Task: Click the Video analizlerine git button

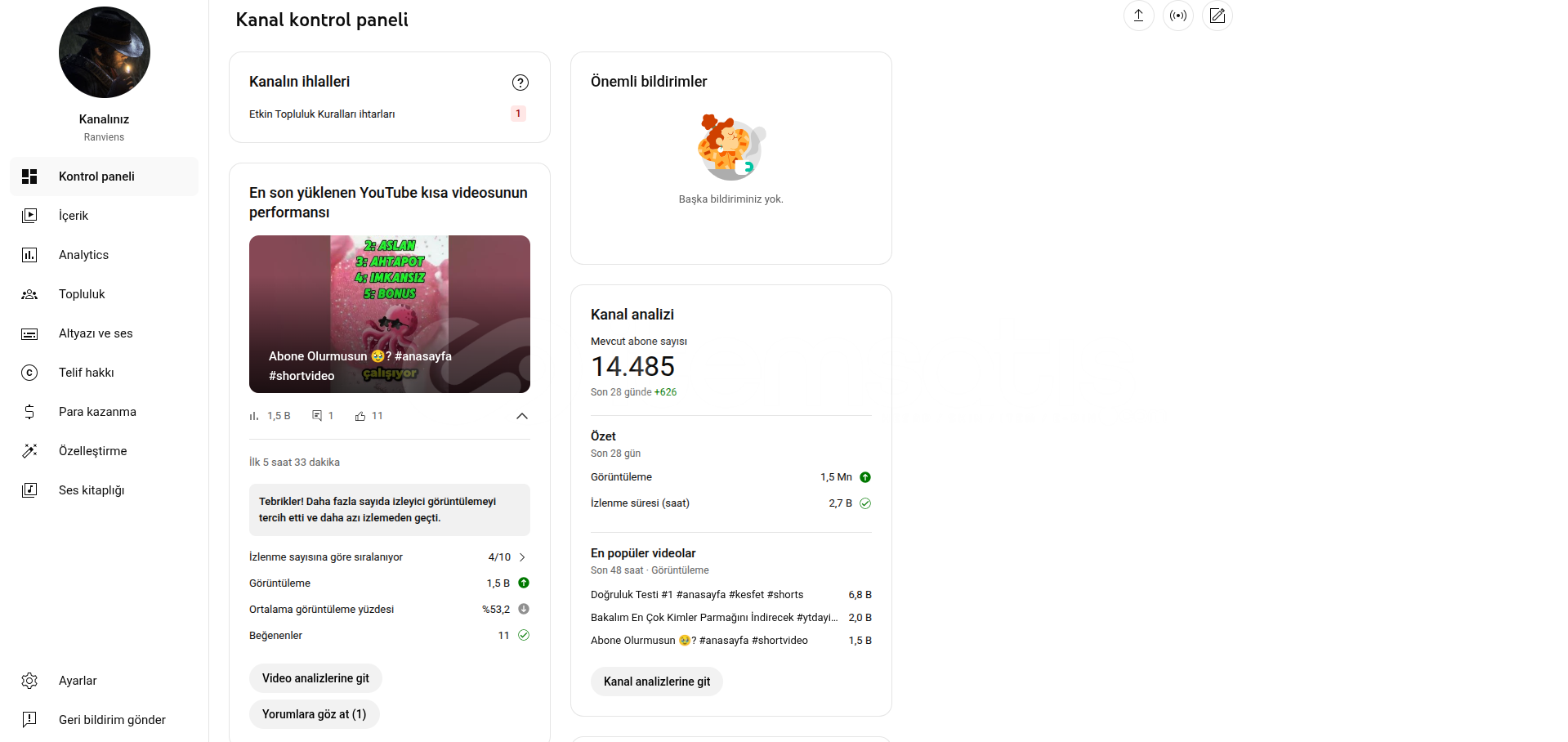Action: coord(315,678)
